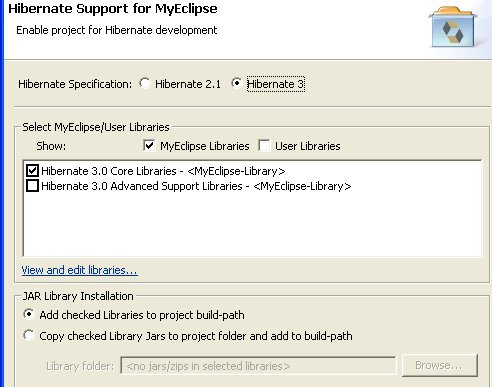492x387 pixels.
Task: Enable the User Libraries checkbox
Action: [x=264, y=146]
